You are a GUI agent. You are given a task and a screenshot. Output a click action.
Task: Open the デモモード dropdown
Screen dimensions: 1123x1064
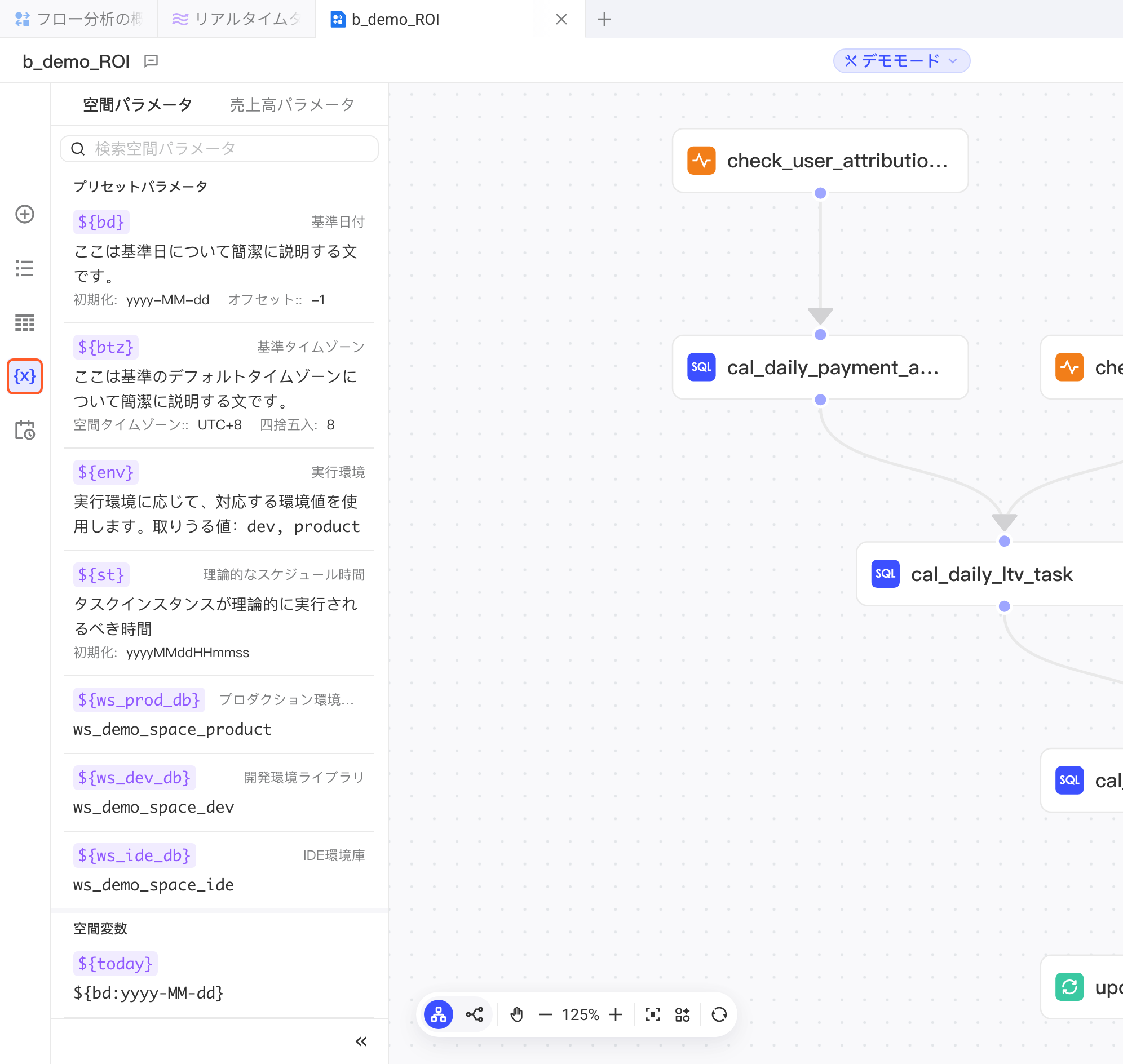pos(901,61)
